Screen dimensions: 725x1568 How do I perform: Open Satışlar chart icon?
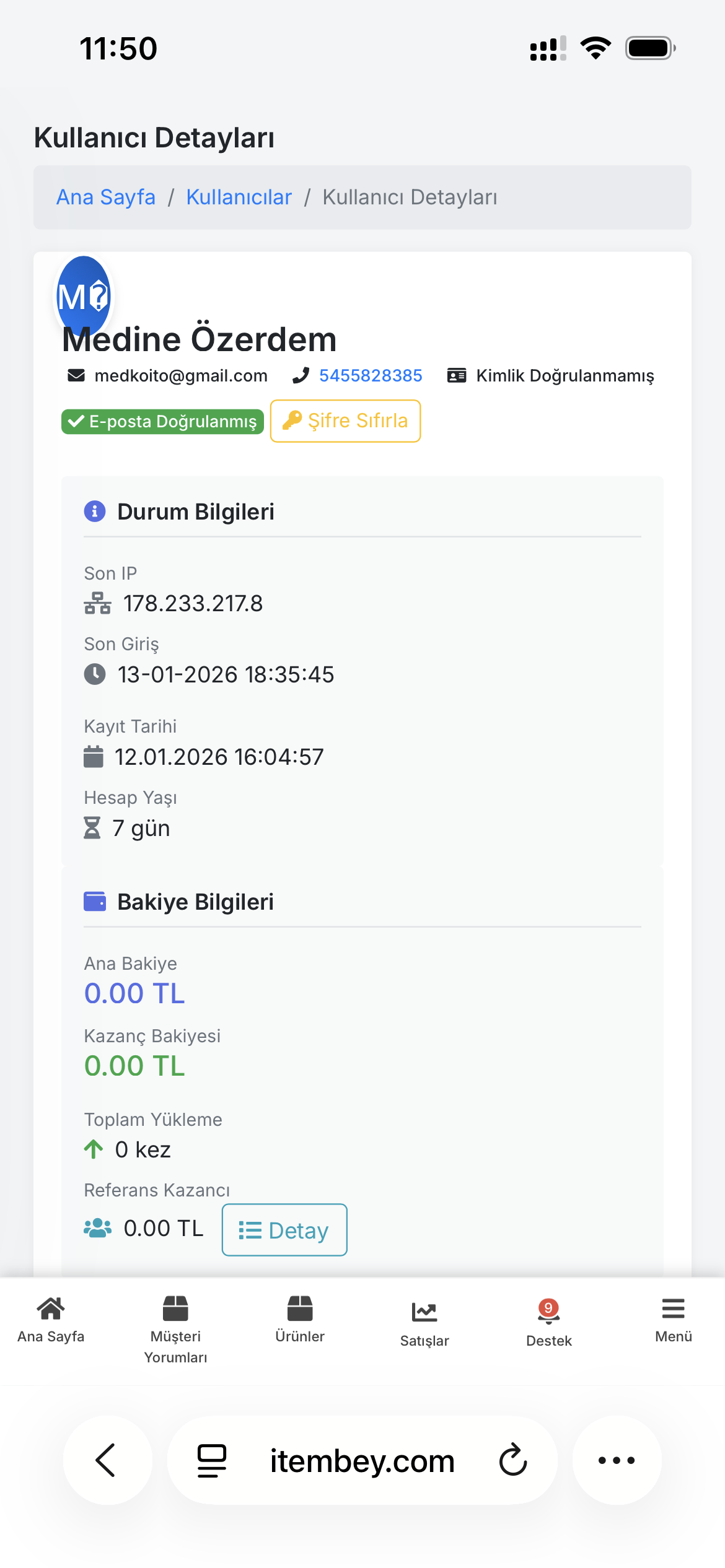[x=424, y=1312]
